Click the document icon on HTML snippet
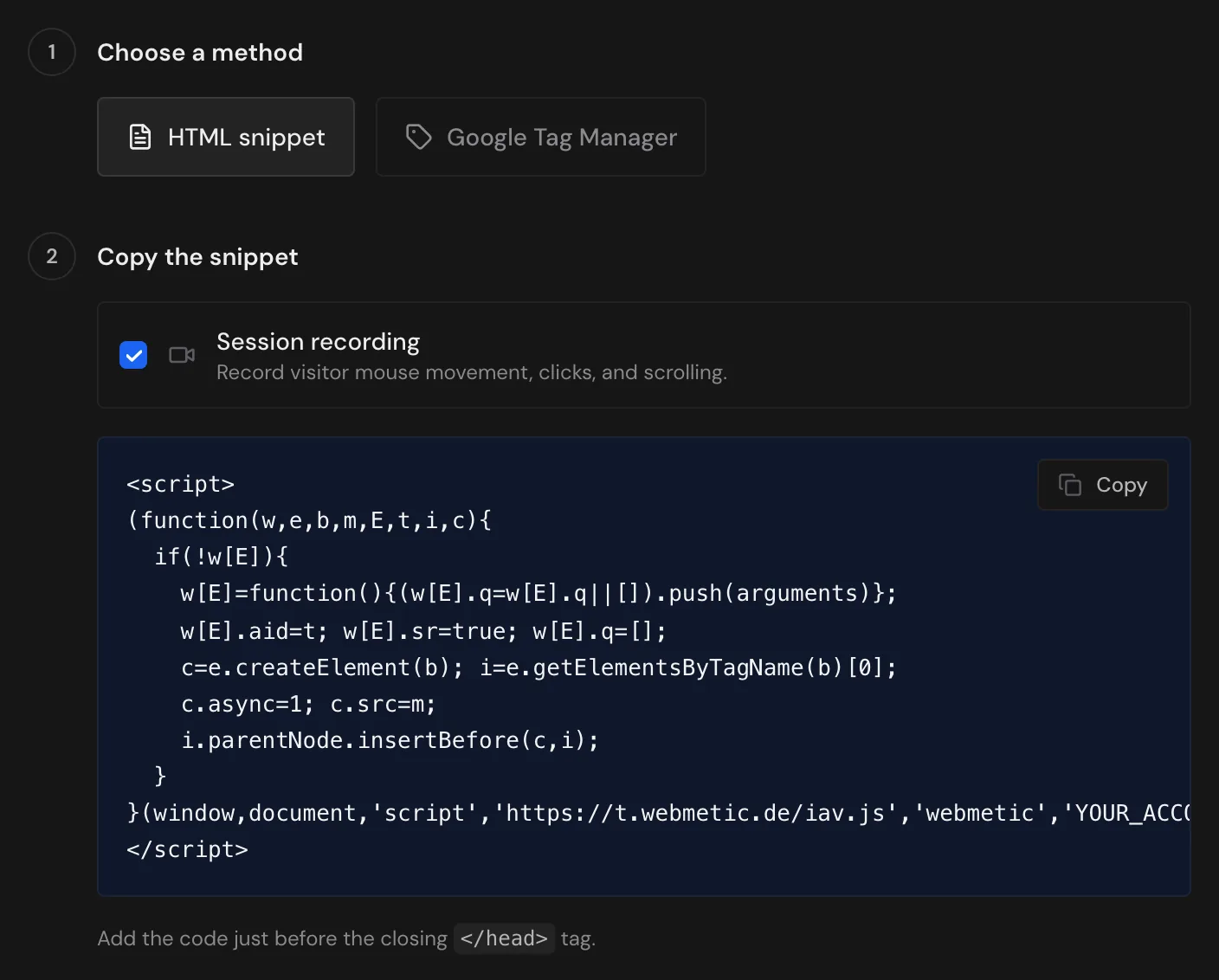Image resolution: width=1219 pixels, height=980 pixels. point(140,137)
